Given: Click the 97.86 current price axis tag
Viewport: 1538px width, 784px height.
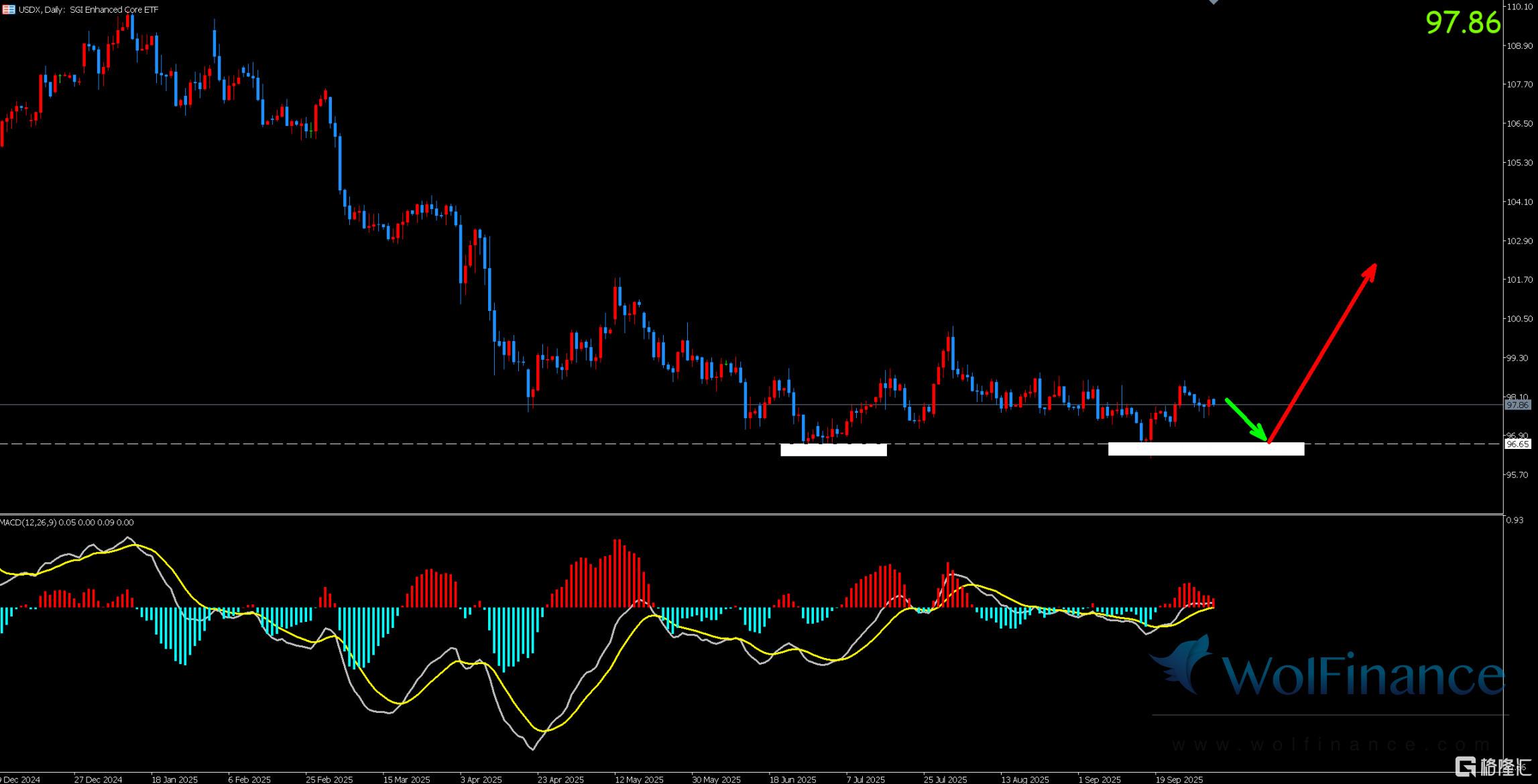Looking at the screenshot, I should point(1517,405).
